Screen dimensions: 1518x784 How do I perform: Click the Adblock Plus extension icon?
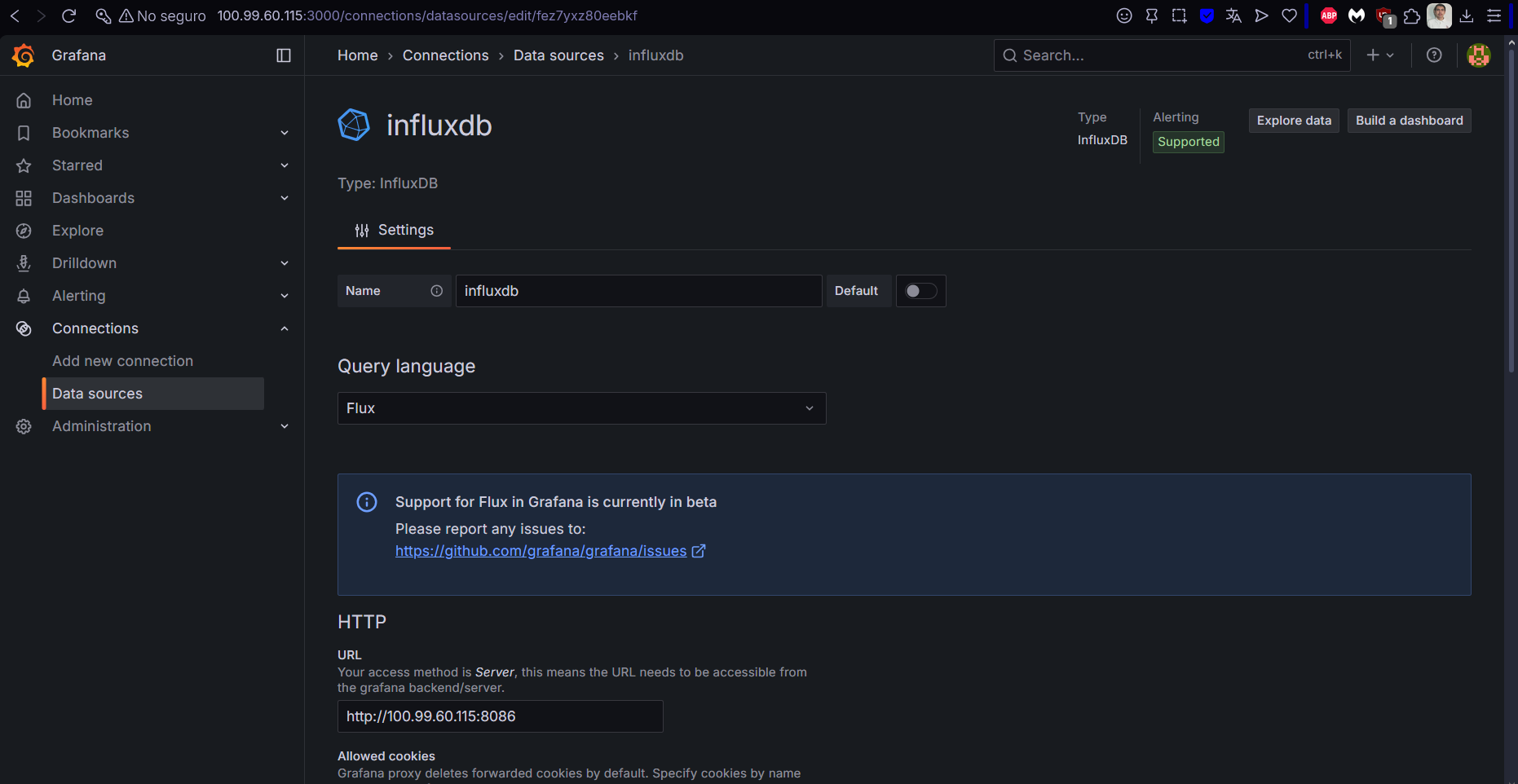tap(1329, 15)
